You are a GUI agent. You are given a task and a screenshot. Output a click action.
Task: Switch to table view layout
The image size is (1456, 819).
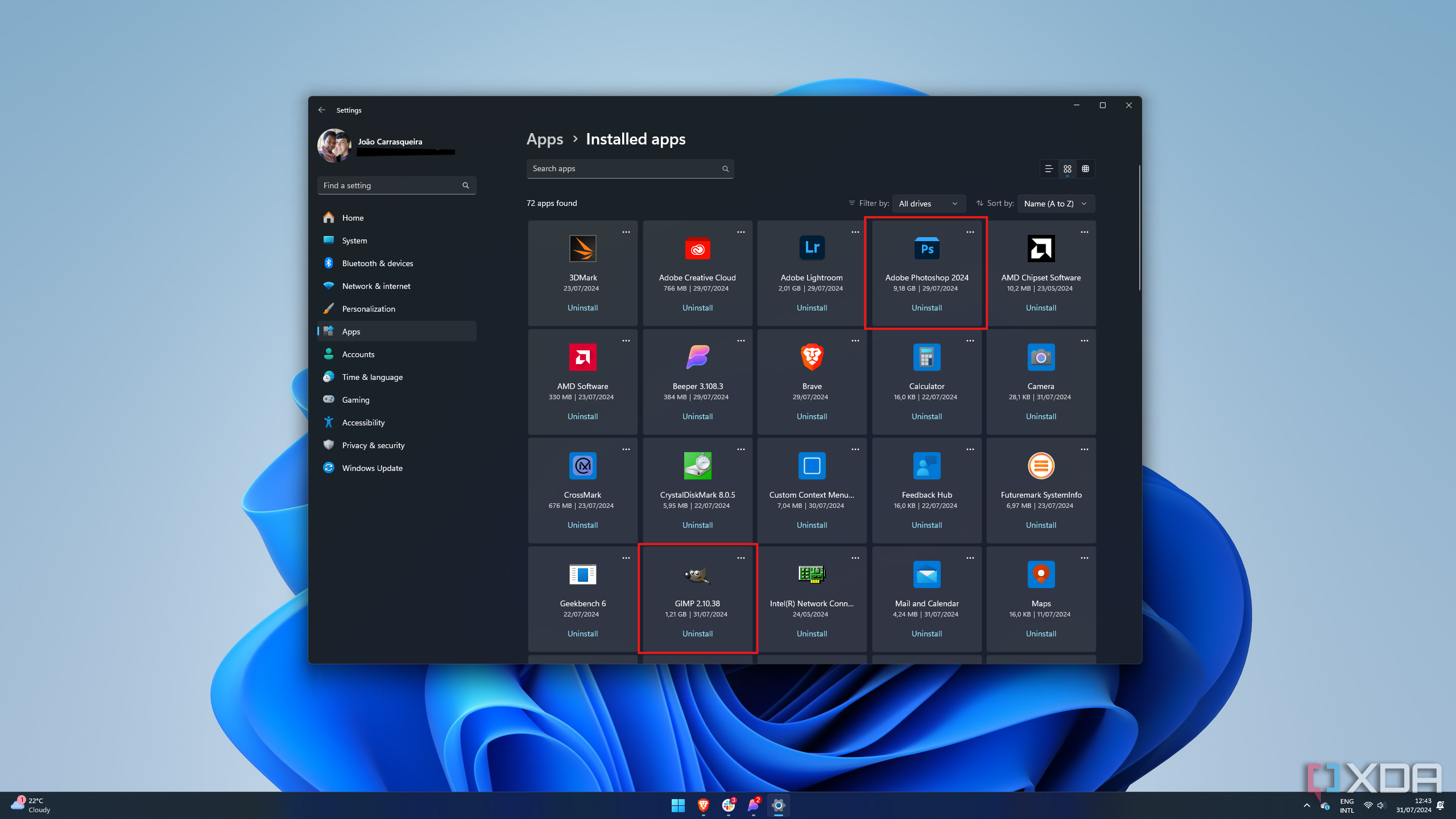click(x=1085, y=169)
